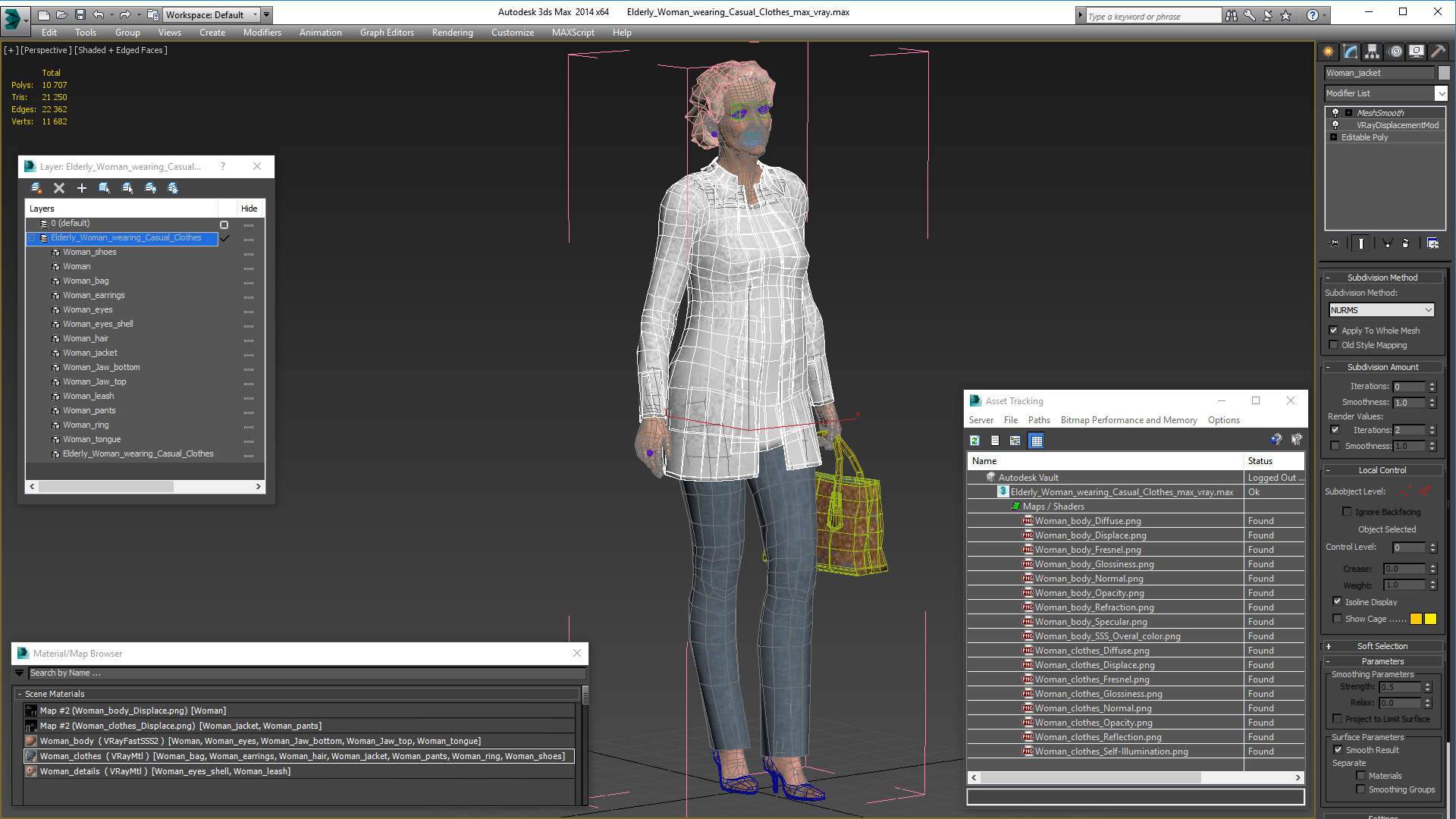Expand the Editable Poly stack entry

(x=1333, y=137)
